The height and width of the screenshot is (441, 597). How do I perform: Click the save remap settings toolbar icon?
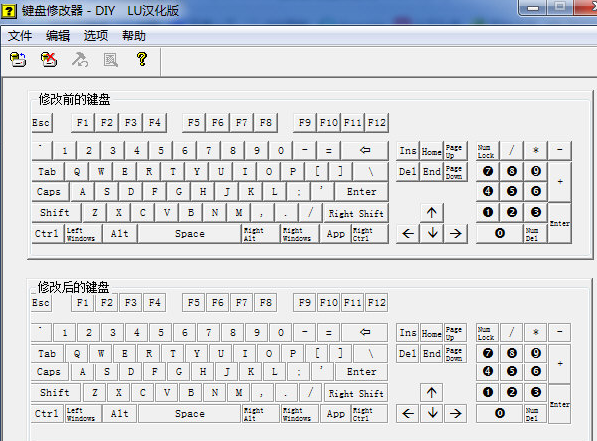tap(18, 60)
